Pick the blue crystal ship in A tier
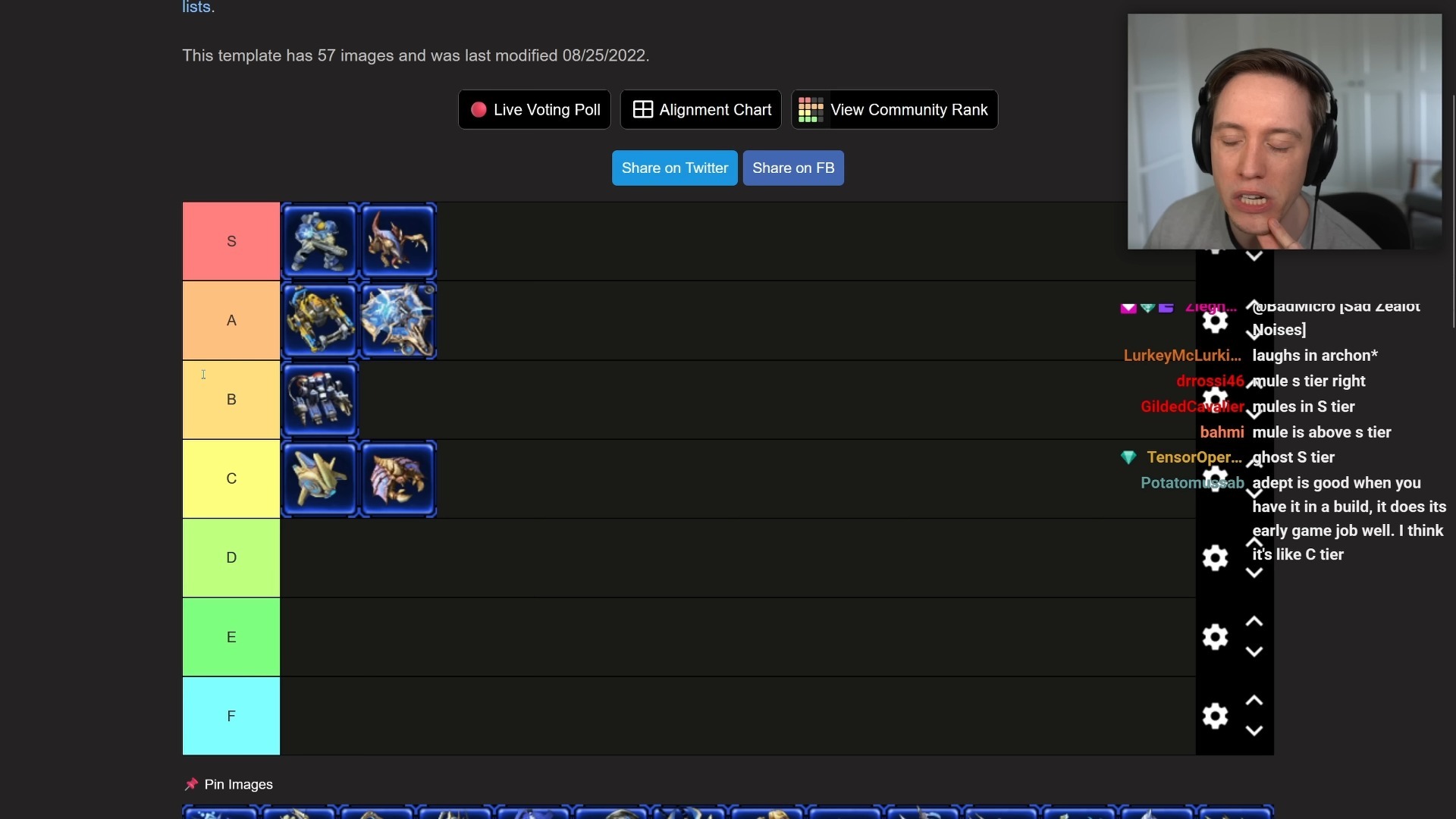This screenshot has width=1456, height=819. [398, 320]
